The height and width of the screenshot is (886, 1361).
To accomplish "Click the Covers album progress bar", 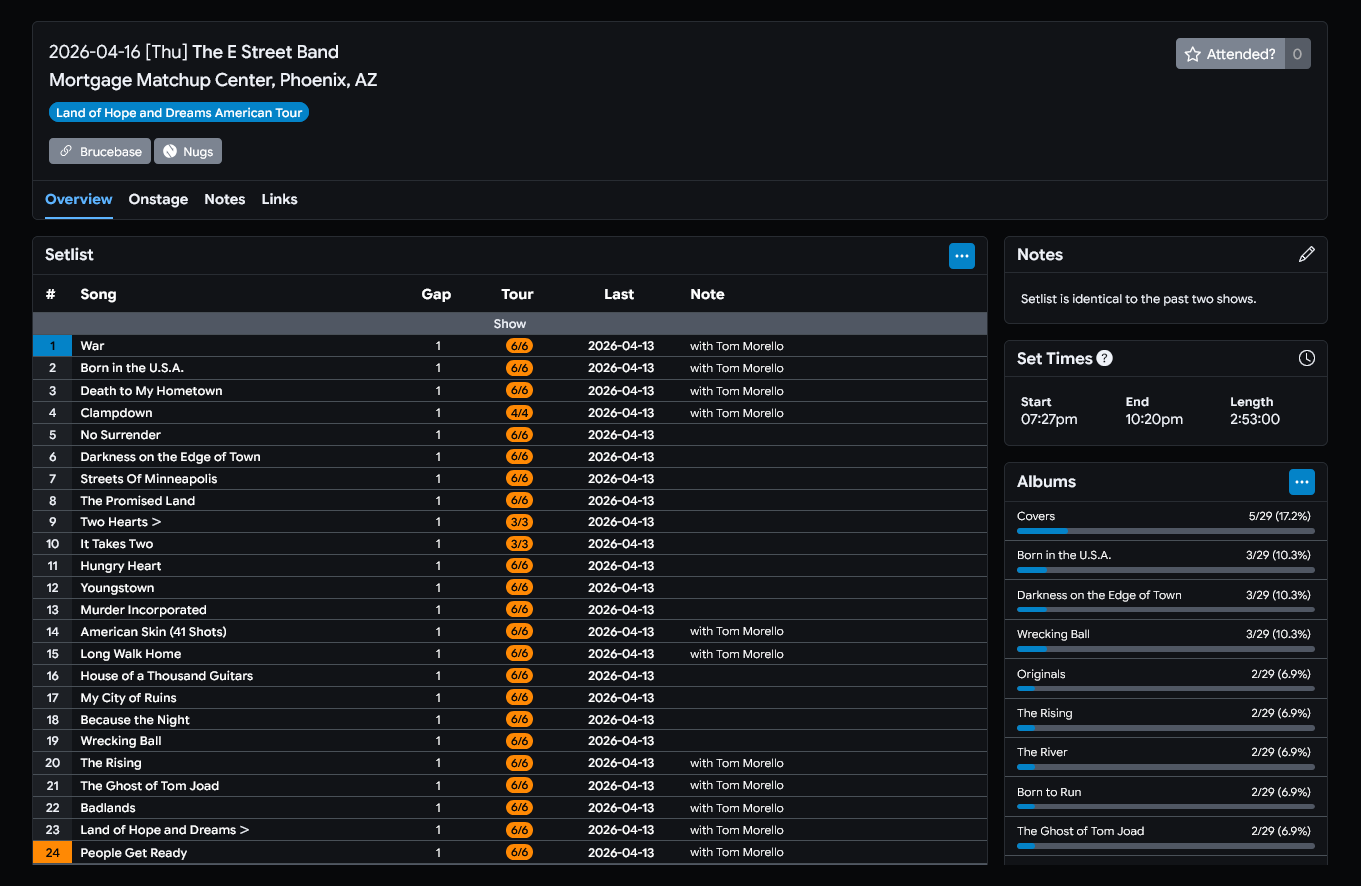I will tap(1165, 531).
